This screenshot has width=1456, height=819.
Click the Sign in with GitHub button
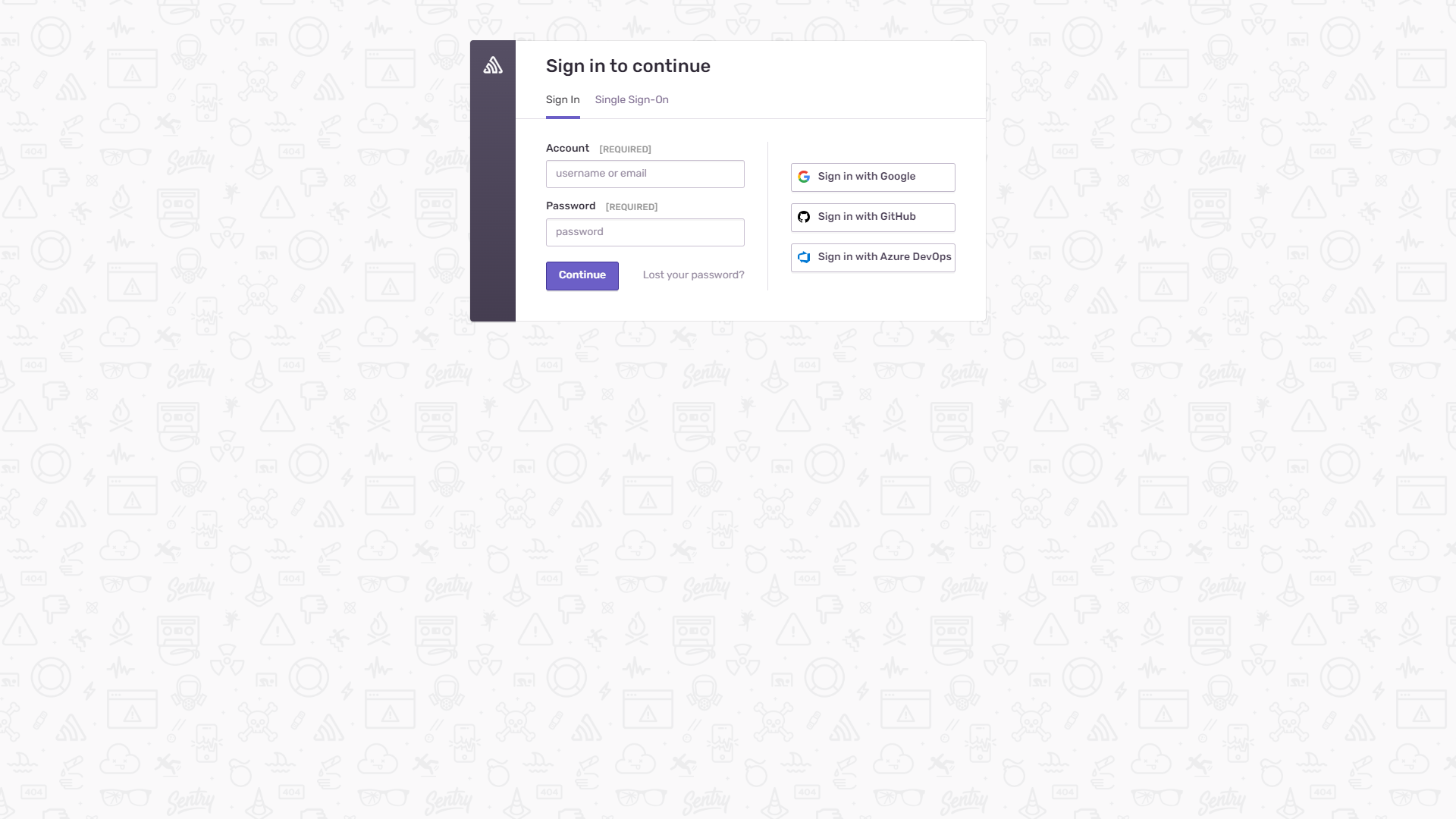point(873,217)
